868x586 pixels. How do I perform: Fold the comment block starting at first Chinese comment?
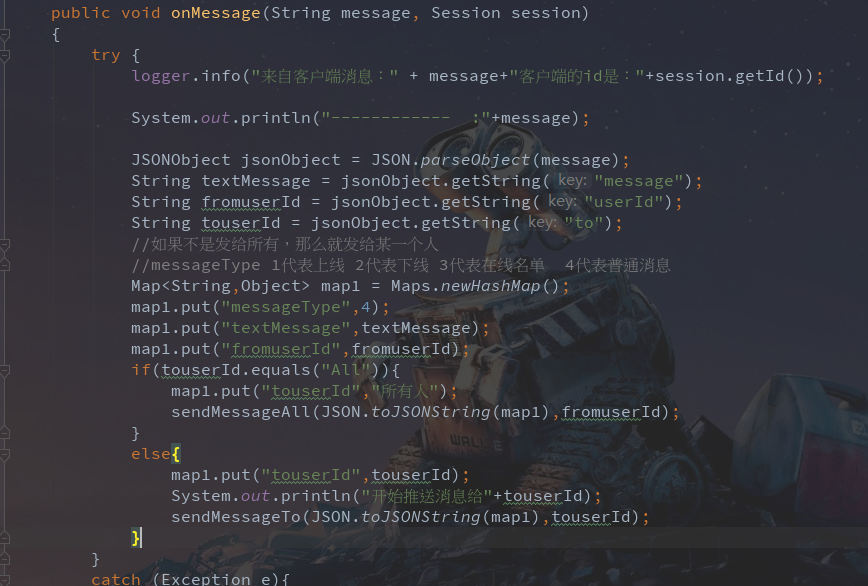(4, 245)
